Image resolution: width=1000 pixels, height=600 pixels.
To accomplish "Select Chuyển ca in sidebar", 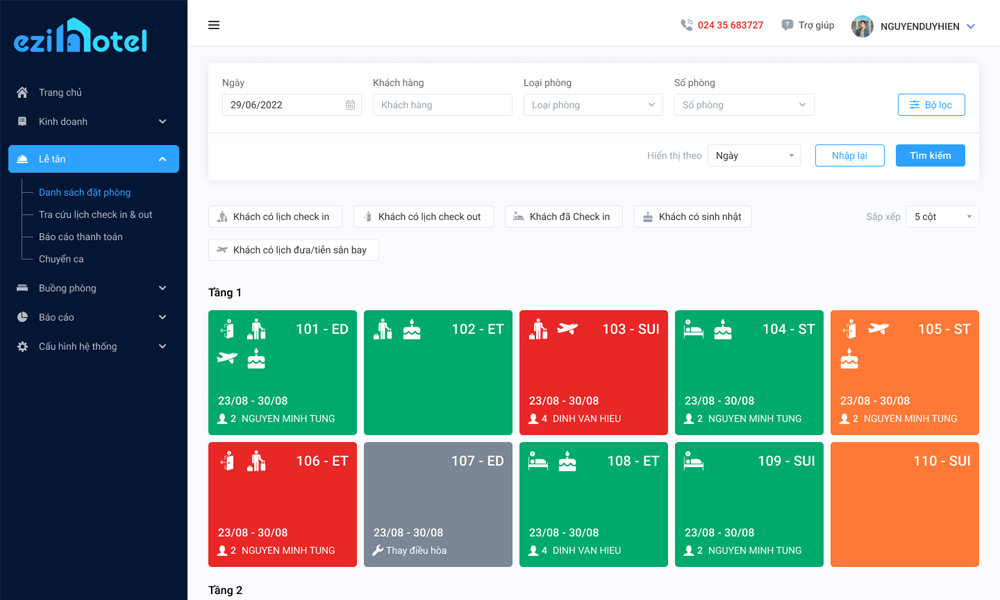I will (61, 259).
